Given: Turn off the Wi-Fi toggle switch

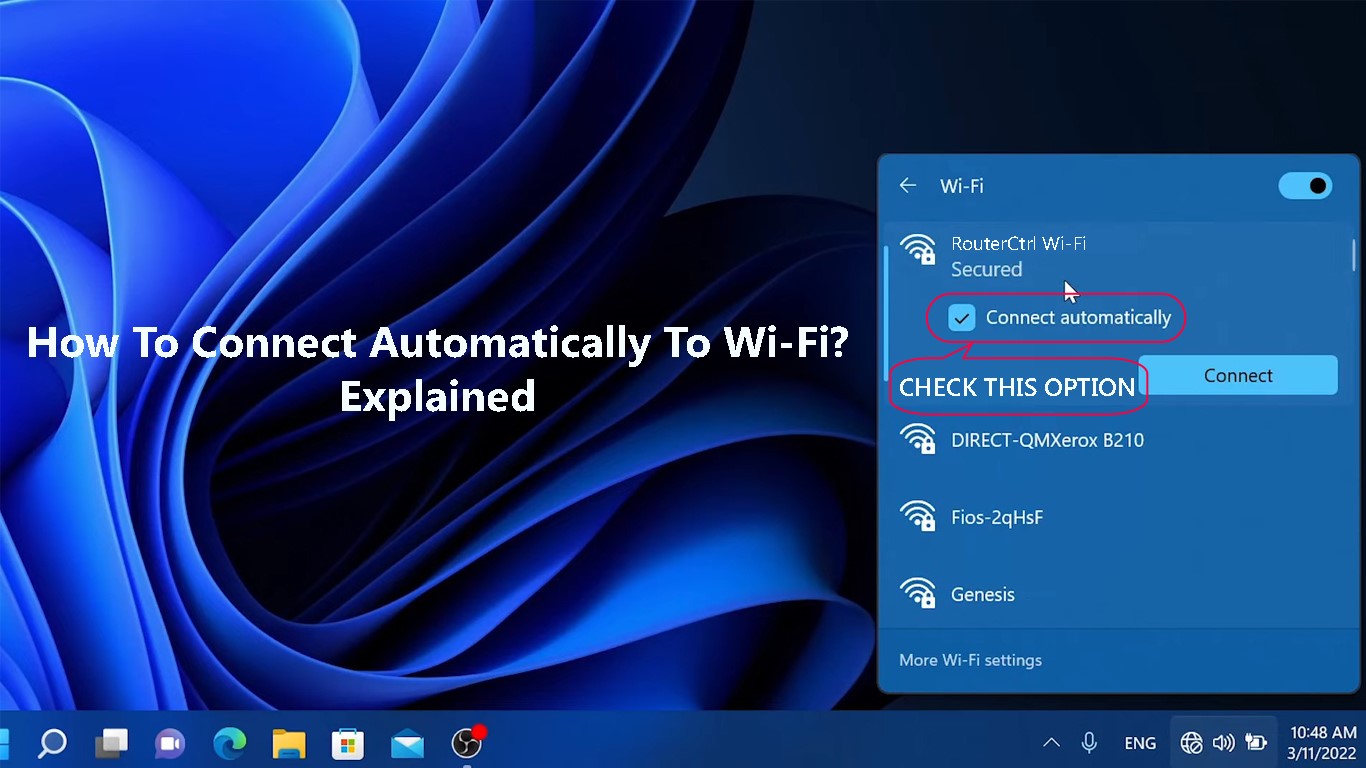Looking at the screenshot, I should (x=1305, y=186).
